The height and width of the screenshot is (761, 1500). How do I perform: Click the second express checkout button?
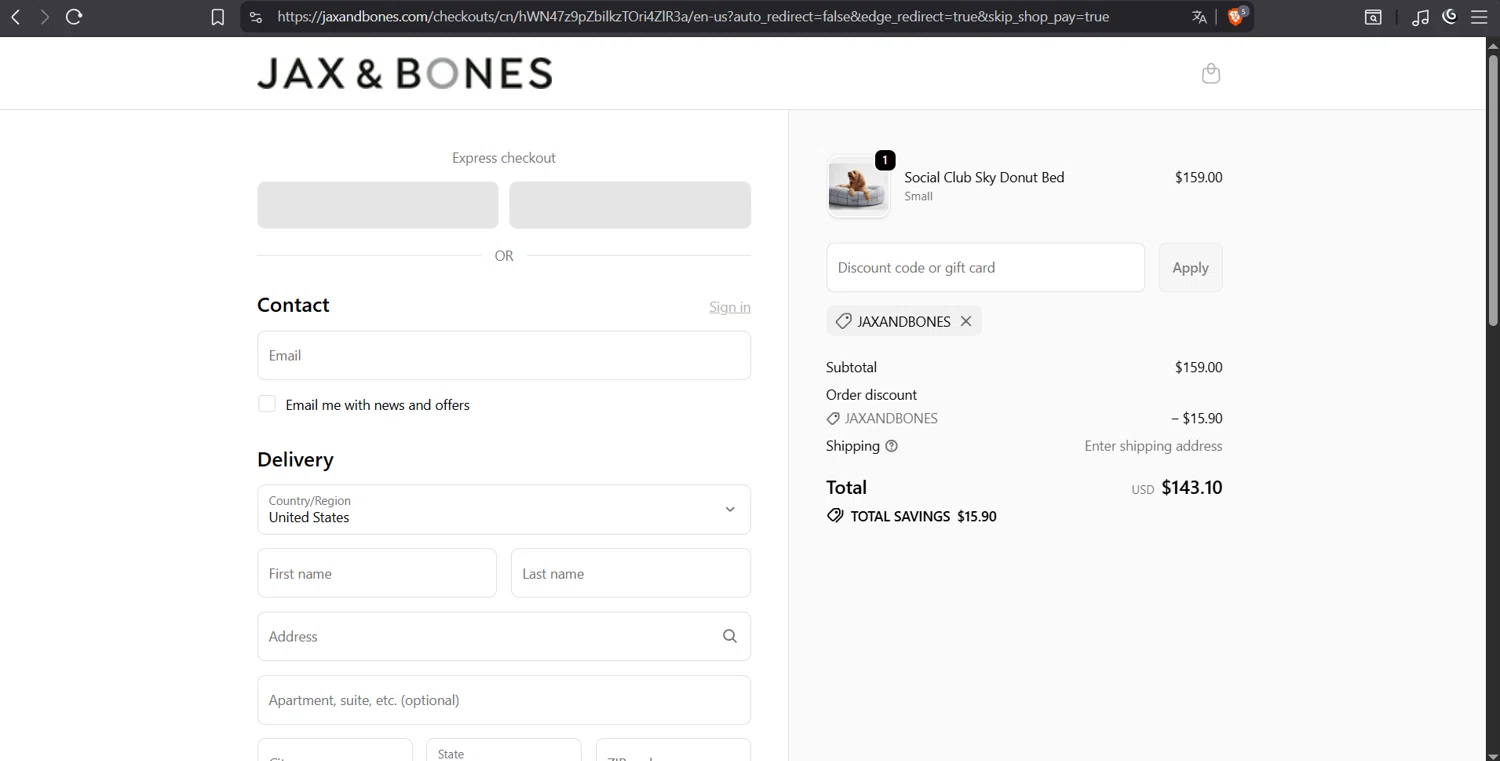tap(630, 205)
